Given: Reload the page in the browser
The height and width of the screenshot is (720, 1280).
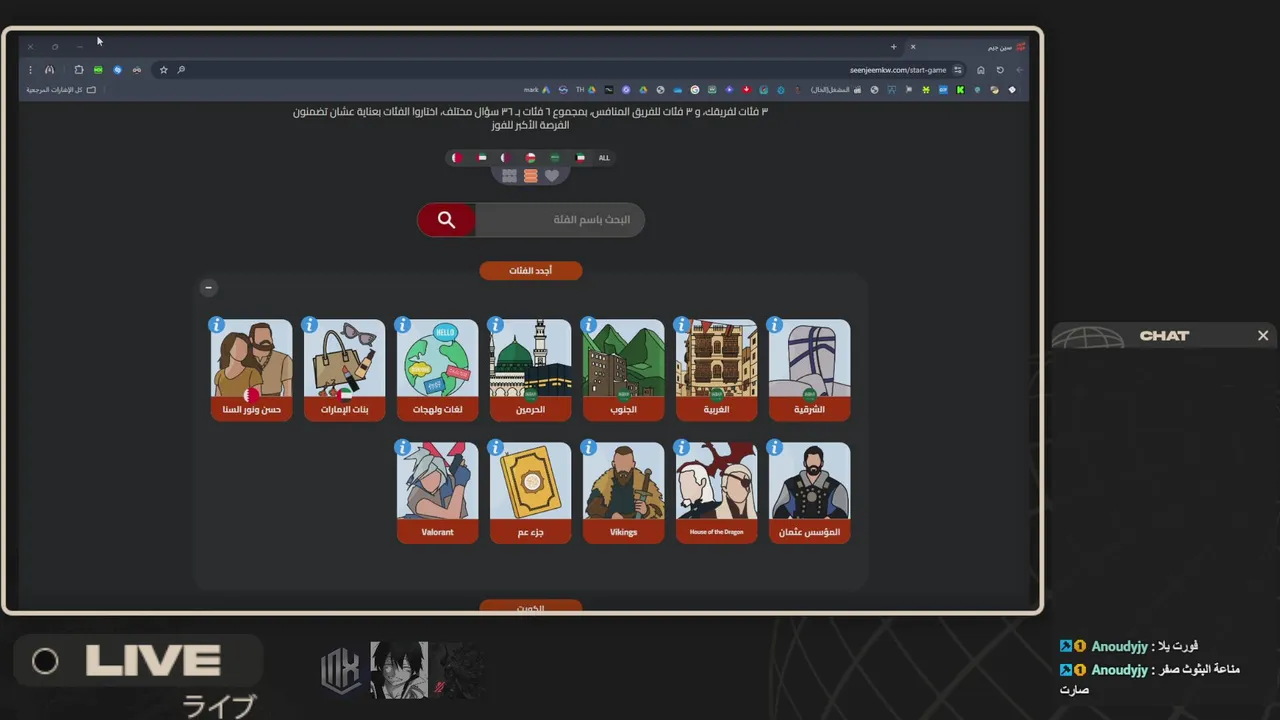Looking at the screenshot, I should (x=1000, y=70).
